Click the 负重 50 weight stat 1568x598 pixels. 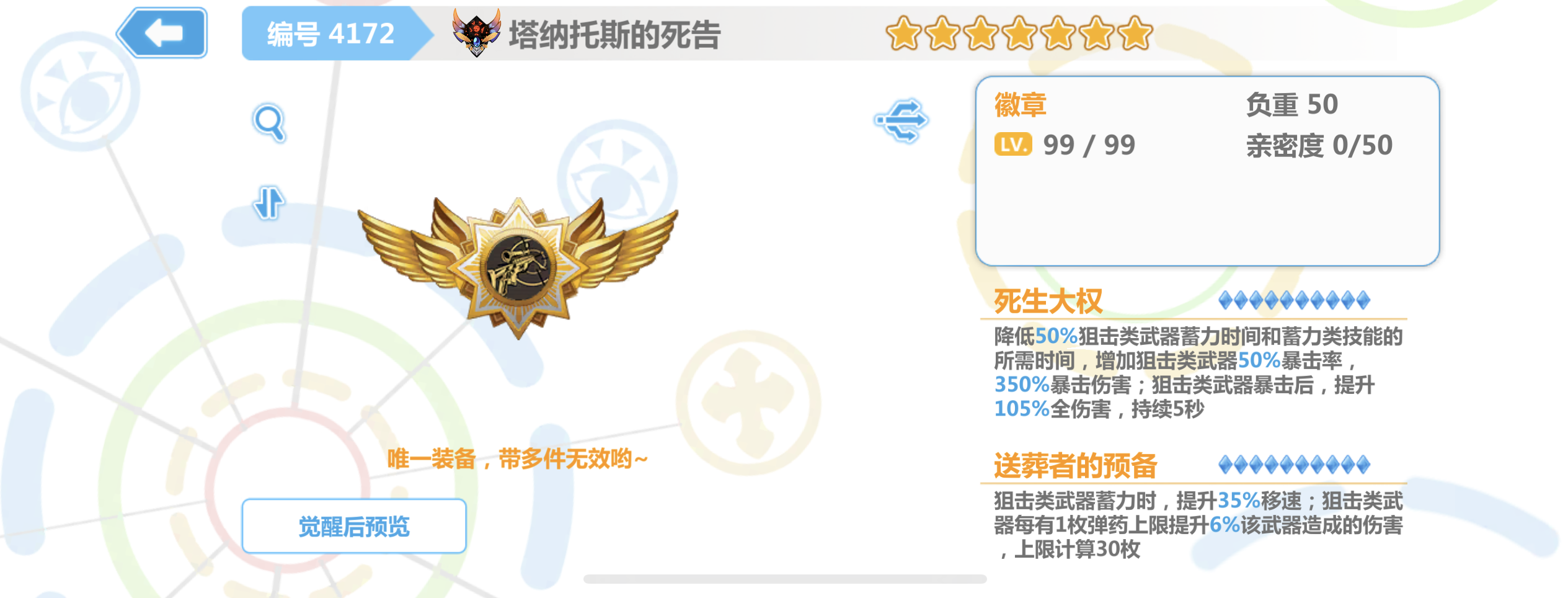tap(1292, 105)
